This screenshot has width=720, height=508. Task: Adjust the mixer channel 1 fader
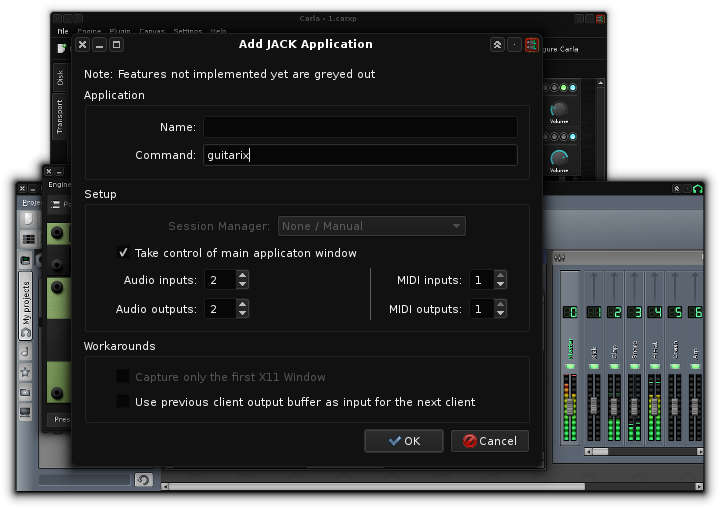(x=594, y=406)
